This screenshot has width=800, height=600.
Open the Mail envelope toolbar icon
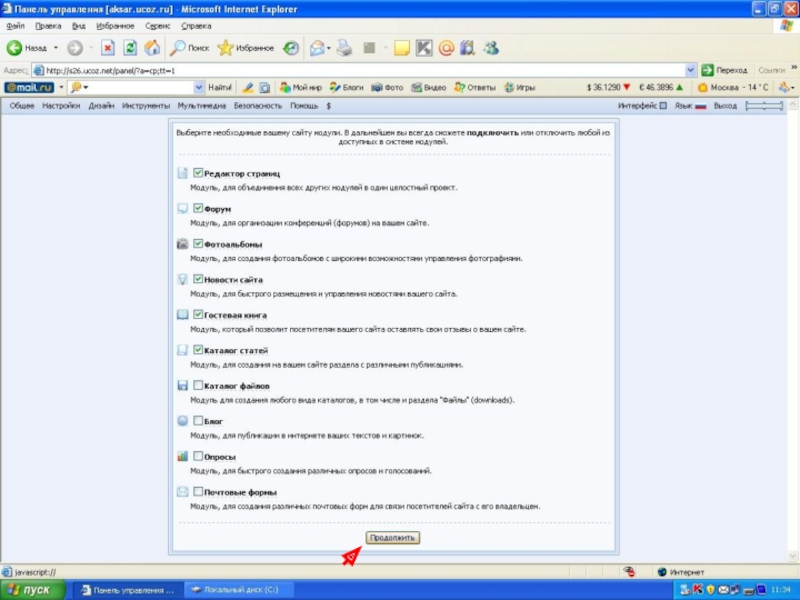point(318,47)
